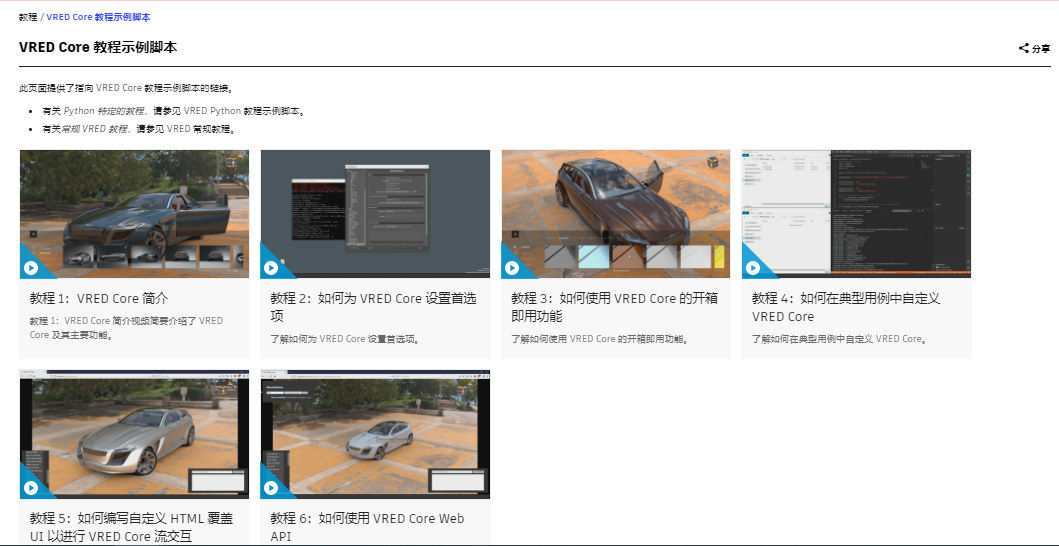Click the page heading VRED Core 教程示例脚本
Image resolution: width=1059 pixels, height=546 pixels.
98,47
